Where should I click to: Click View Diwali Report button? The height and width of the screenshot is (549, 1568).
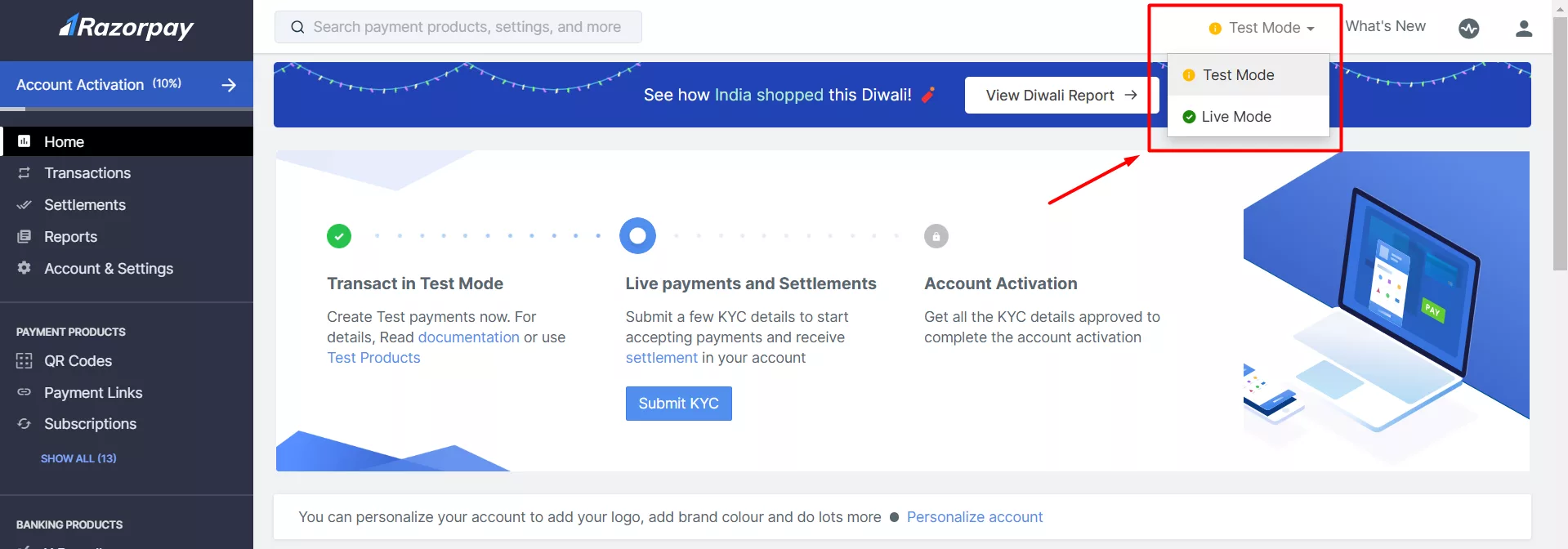click(1061, 96)
